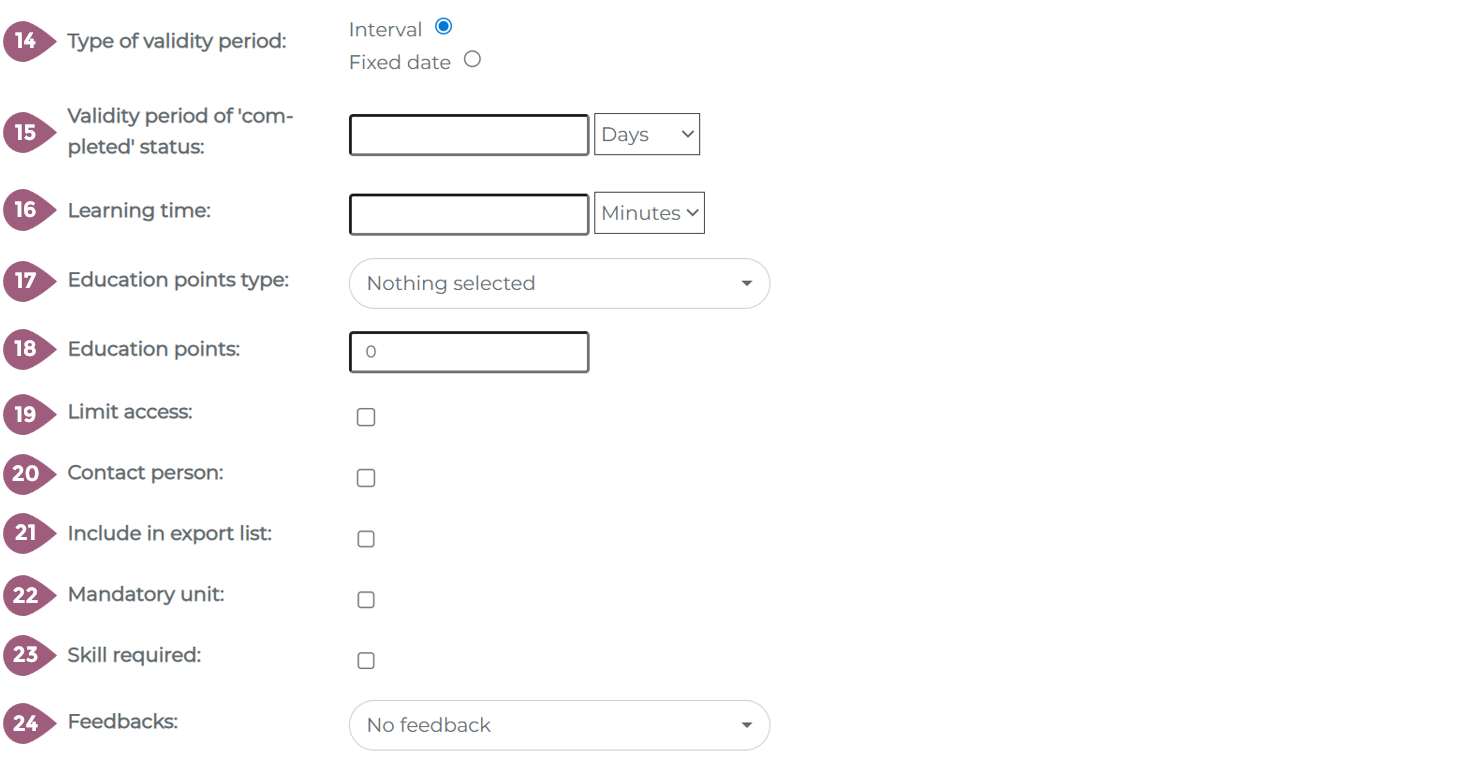Tick the Skill required checkbox
Viewport: 1470px width, 763px height.
coord(366,661)
